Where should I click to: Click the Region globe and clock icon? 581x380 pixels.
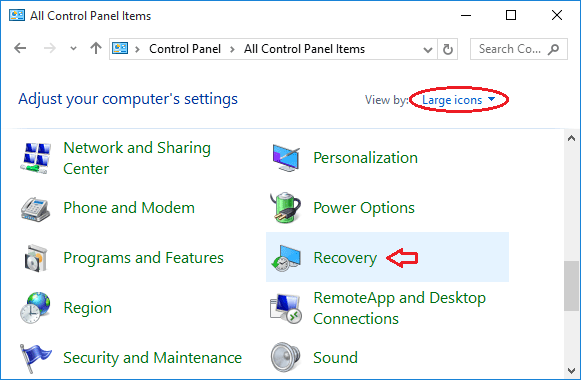pyautogui.click(x=35, y=308)
